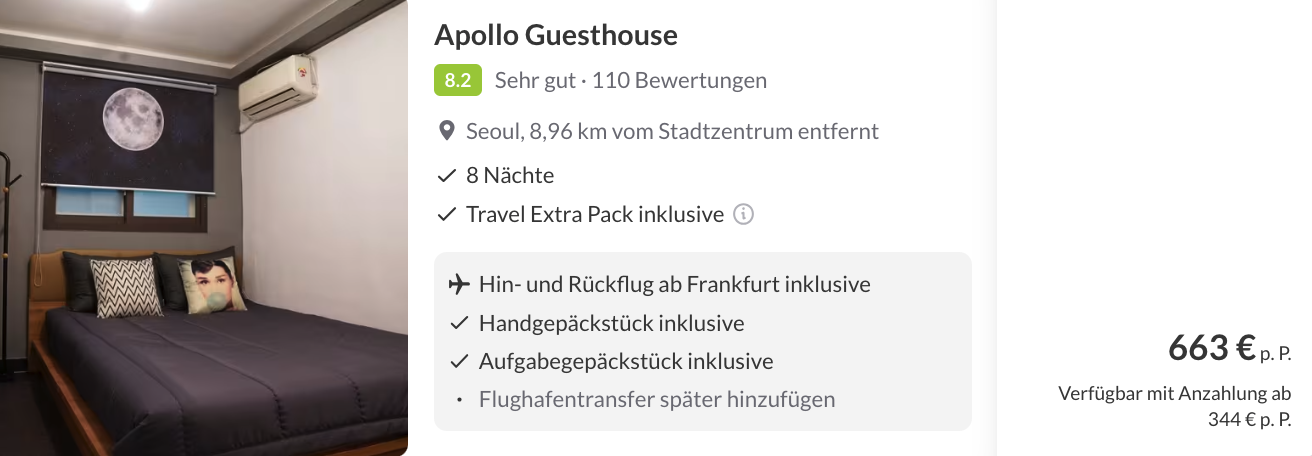Image resolution: width=1312 pixels, height=456 pixels.
Task: Click Flughafentransfer später hinzufügen
Action: tap(657, 399)
